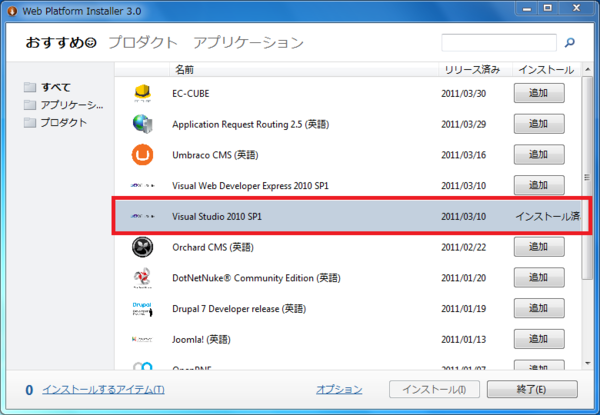Click the EC-CUBE yellow cube icon
Image resolution: width=600 pixels, height=415 pixels.
pyautogui.click(x=143, y=93)
